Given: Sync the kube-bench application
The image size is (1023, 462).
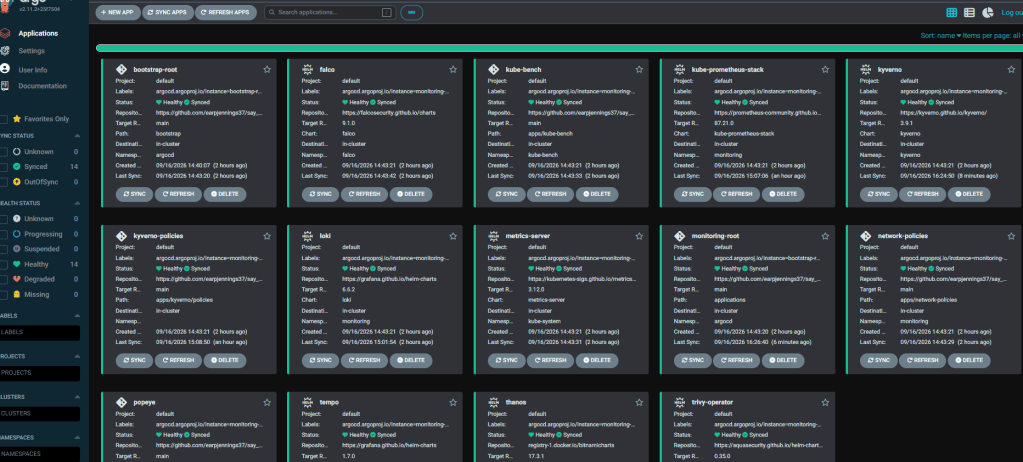Looking at the screenshot, I should pos(507,194).
